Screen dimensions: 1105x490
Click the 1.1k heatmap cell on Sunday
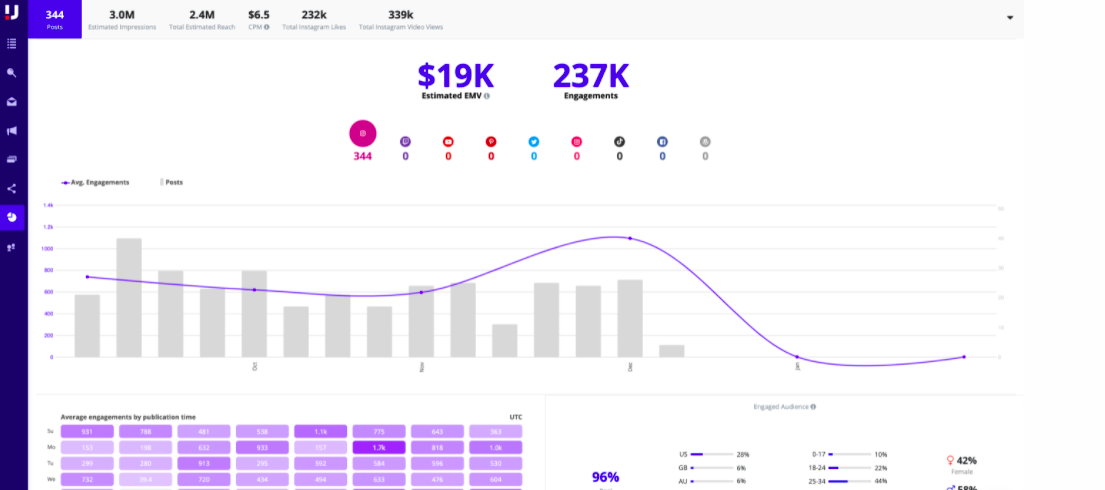[321, 431]
